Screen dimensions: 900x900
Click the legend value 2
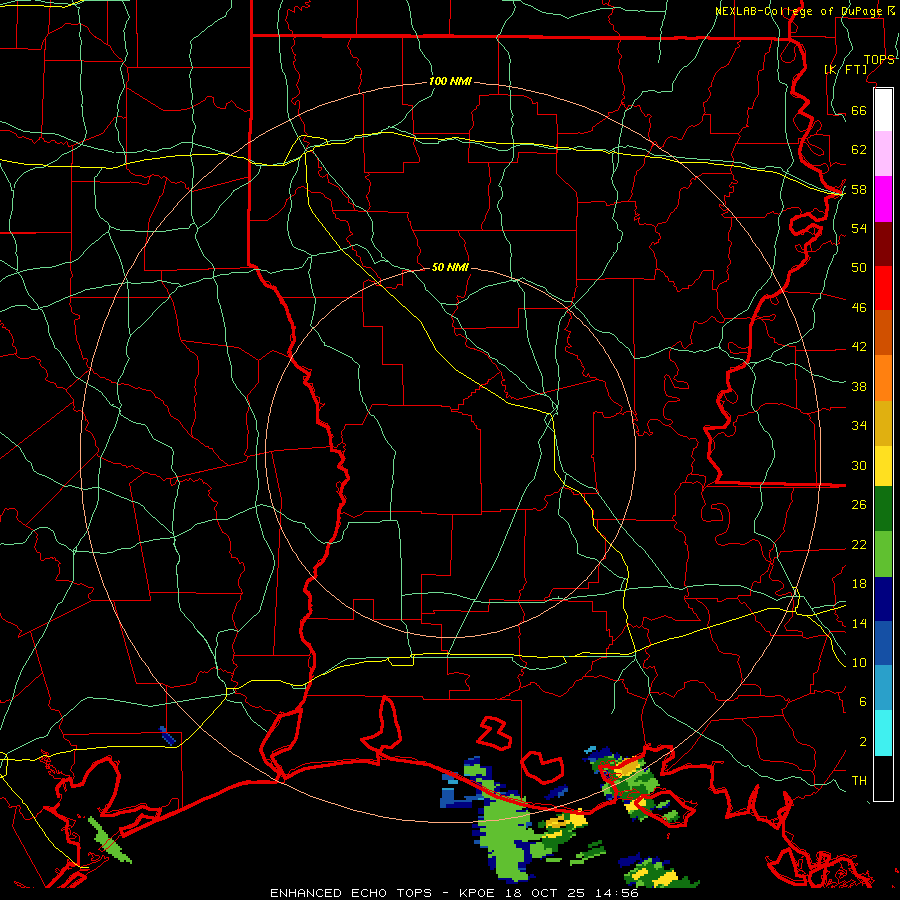click(863, 741)
